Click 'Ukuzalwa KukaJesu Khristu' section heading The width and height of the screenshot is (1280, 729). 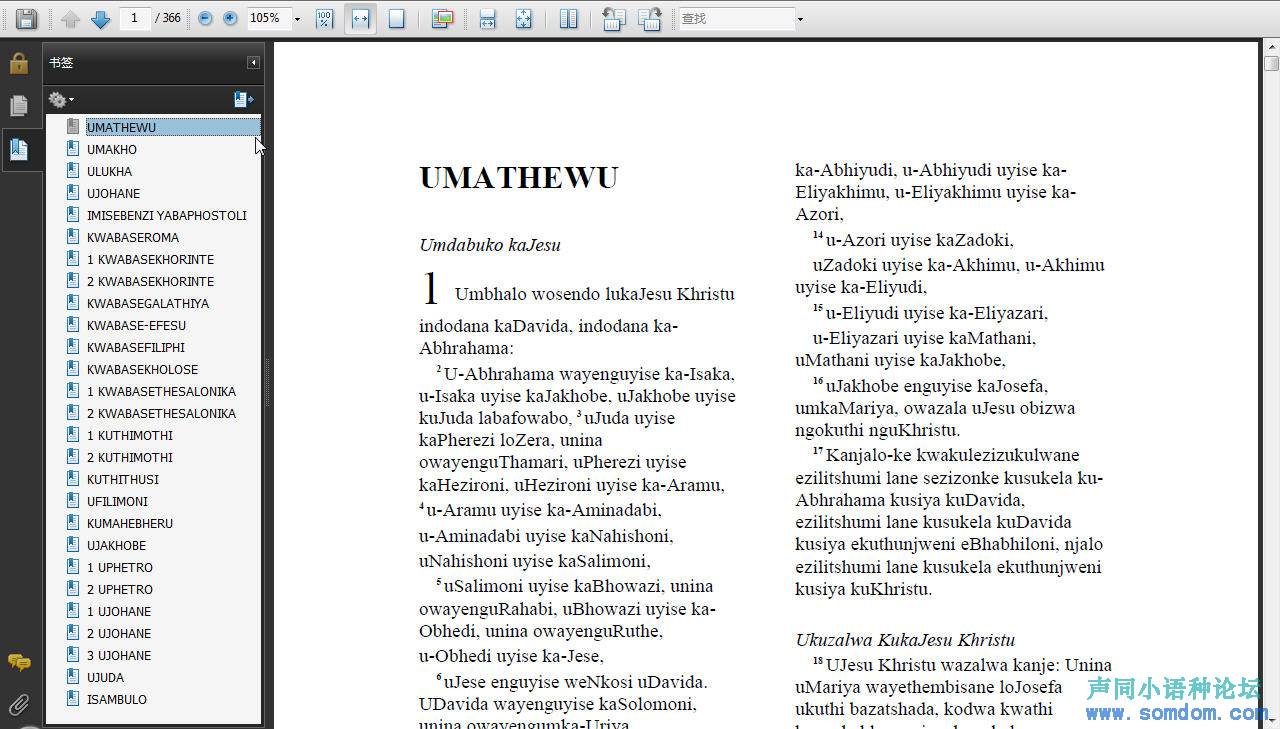905,640
